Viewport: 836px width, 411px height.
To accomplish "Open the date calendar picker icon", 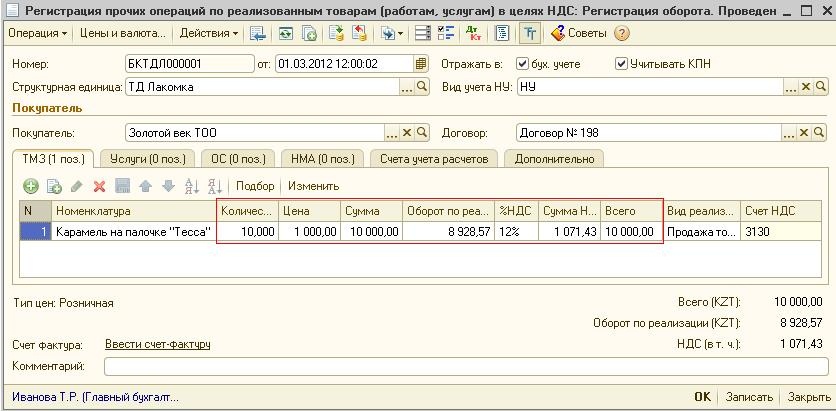I will pyautogui.click(x=421, y=64).
